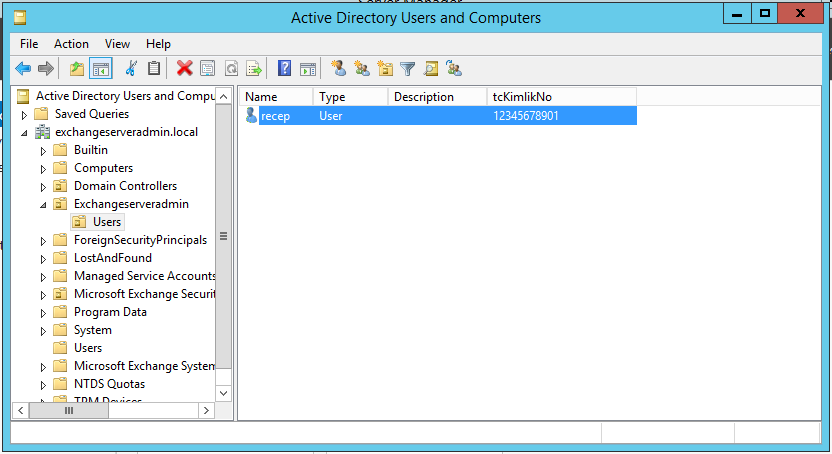This screenshot has width=832, height=454.
Task: Collapse the Exchangeserveradmin OU
Action: pyautogui.click(x=44, y=205)
